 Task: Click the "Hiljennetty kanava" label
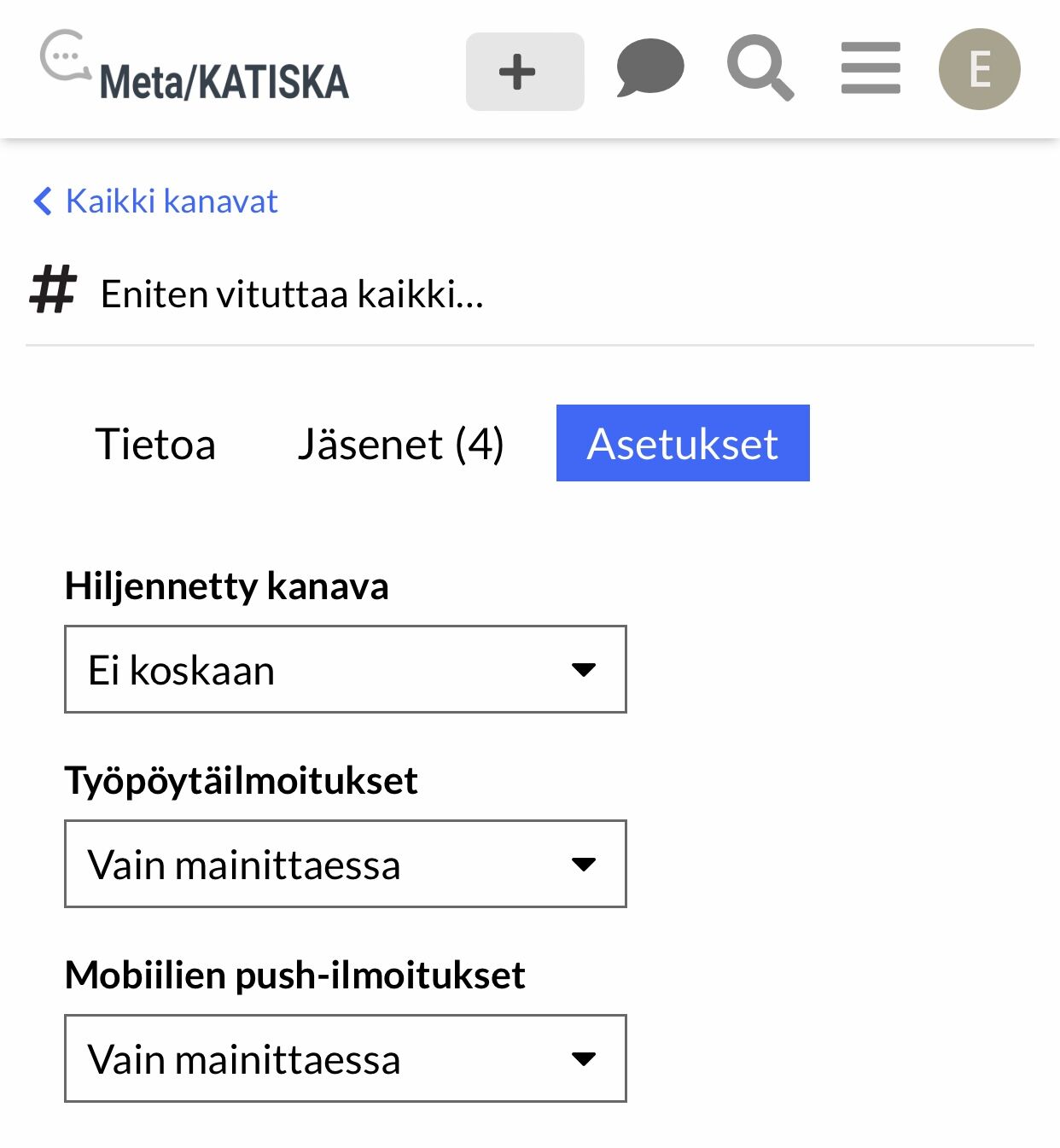tap(226, 586)
